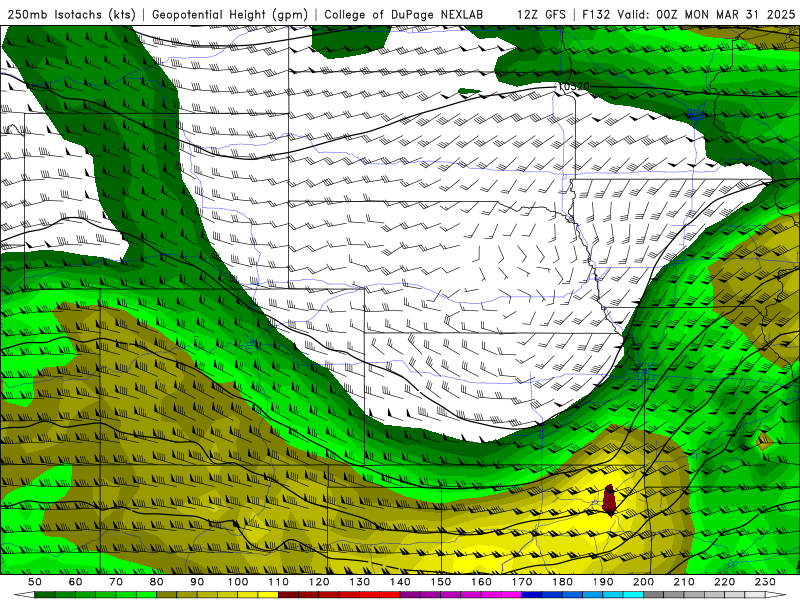Click the 'F132' forecast hour text
The height and width of the screenshot is (600, 800).
pos(596,14)
